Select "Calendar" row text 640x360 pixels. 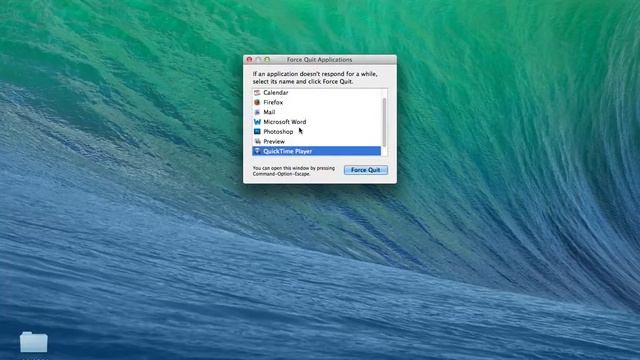pos(276,93)
